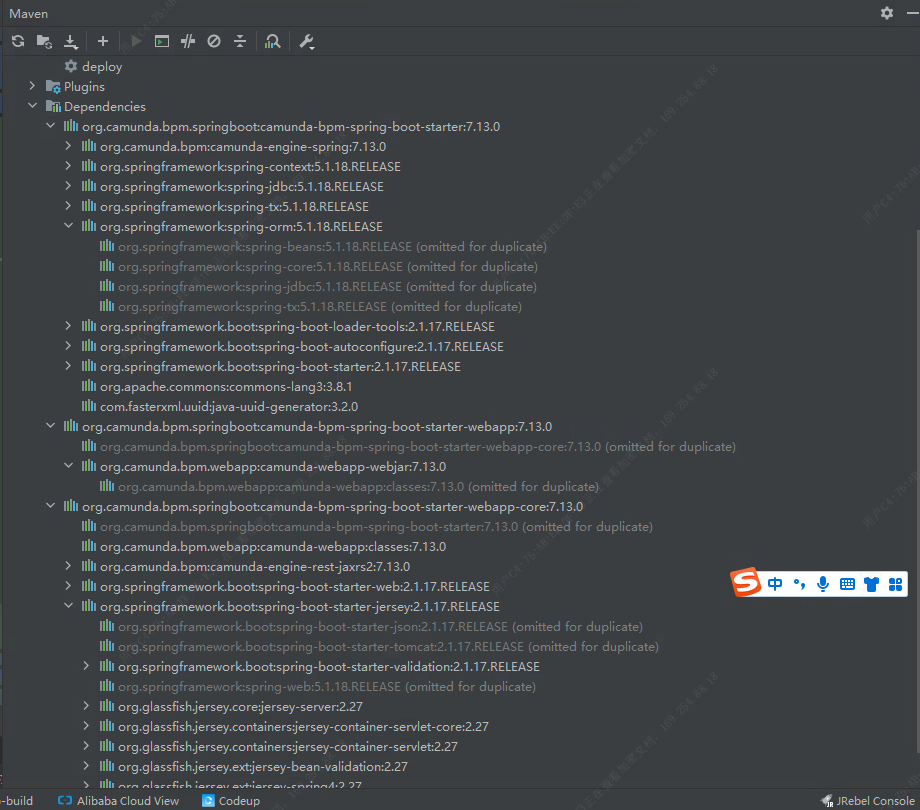Open the Execute Maven Goal search icon
Image resolution: width=920 pixels, height=810 pixels.
point(272,41)
